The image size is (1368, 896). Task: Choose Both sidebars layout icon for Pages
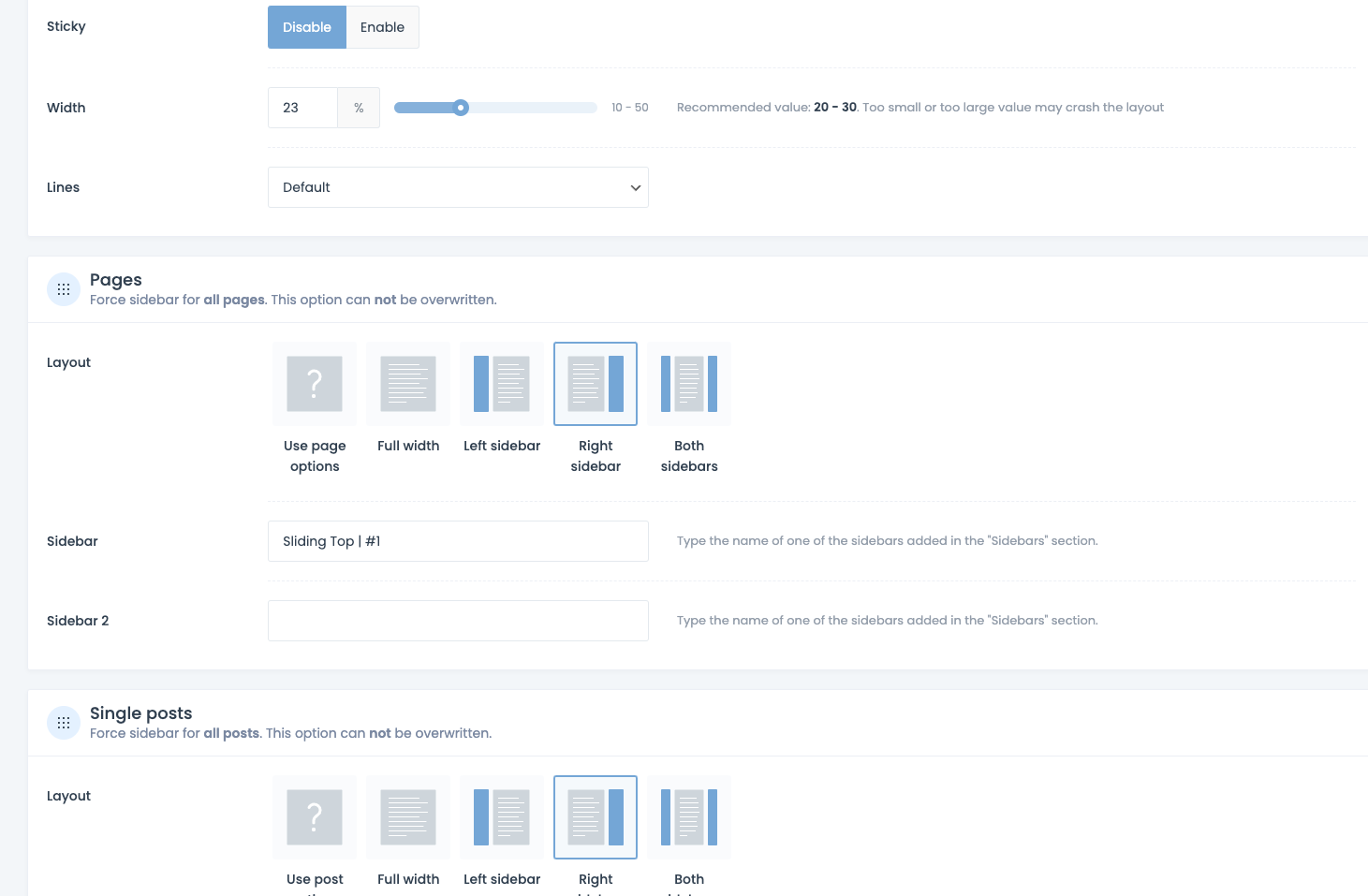(689, 384)
